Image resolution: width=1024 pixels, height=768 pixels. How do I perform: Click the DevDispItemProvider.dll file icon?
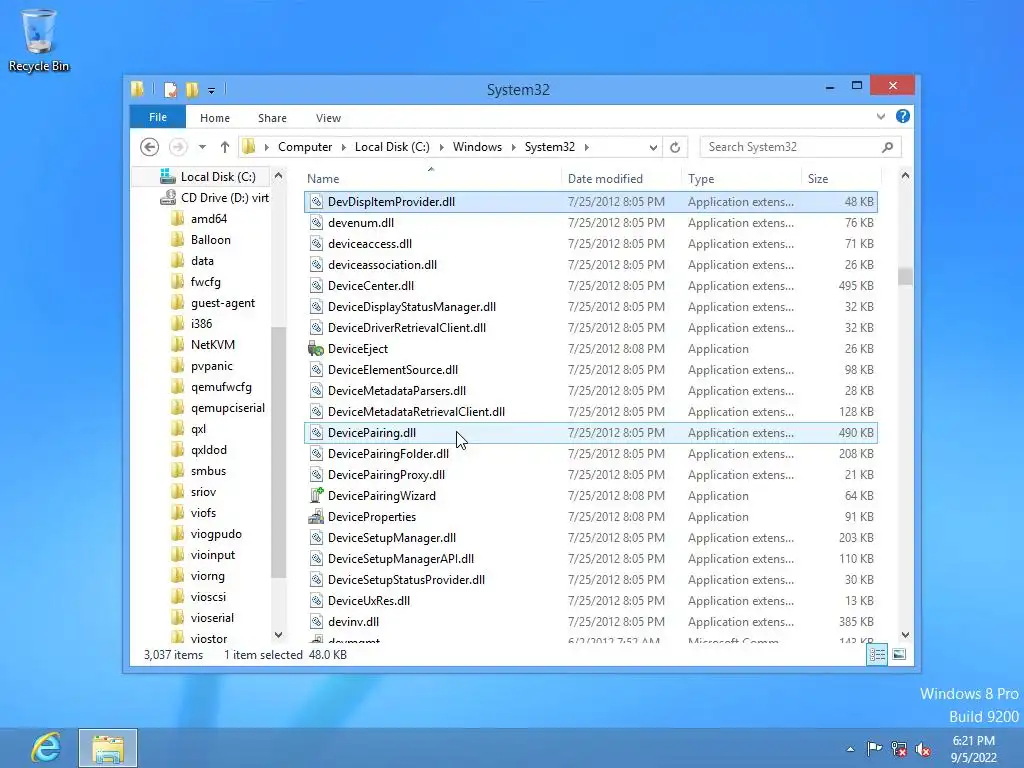click(x=316, y=202)
